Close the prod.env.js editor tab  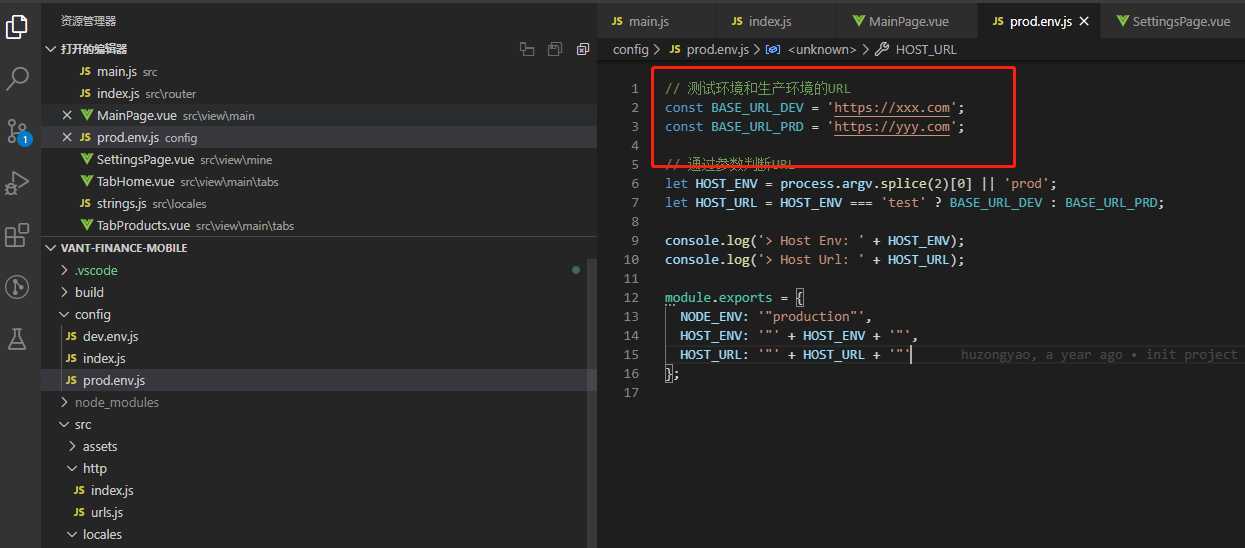1085,21
